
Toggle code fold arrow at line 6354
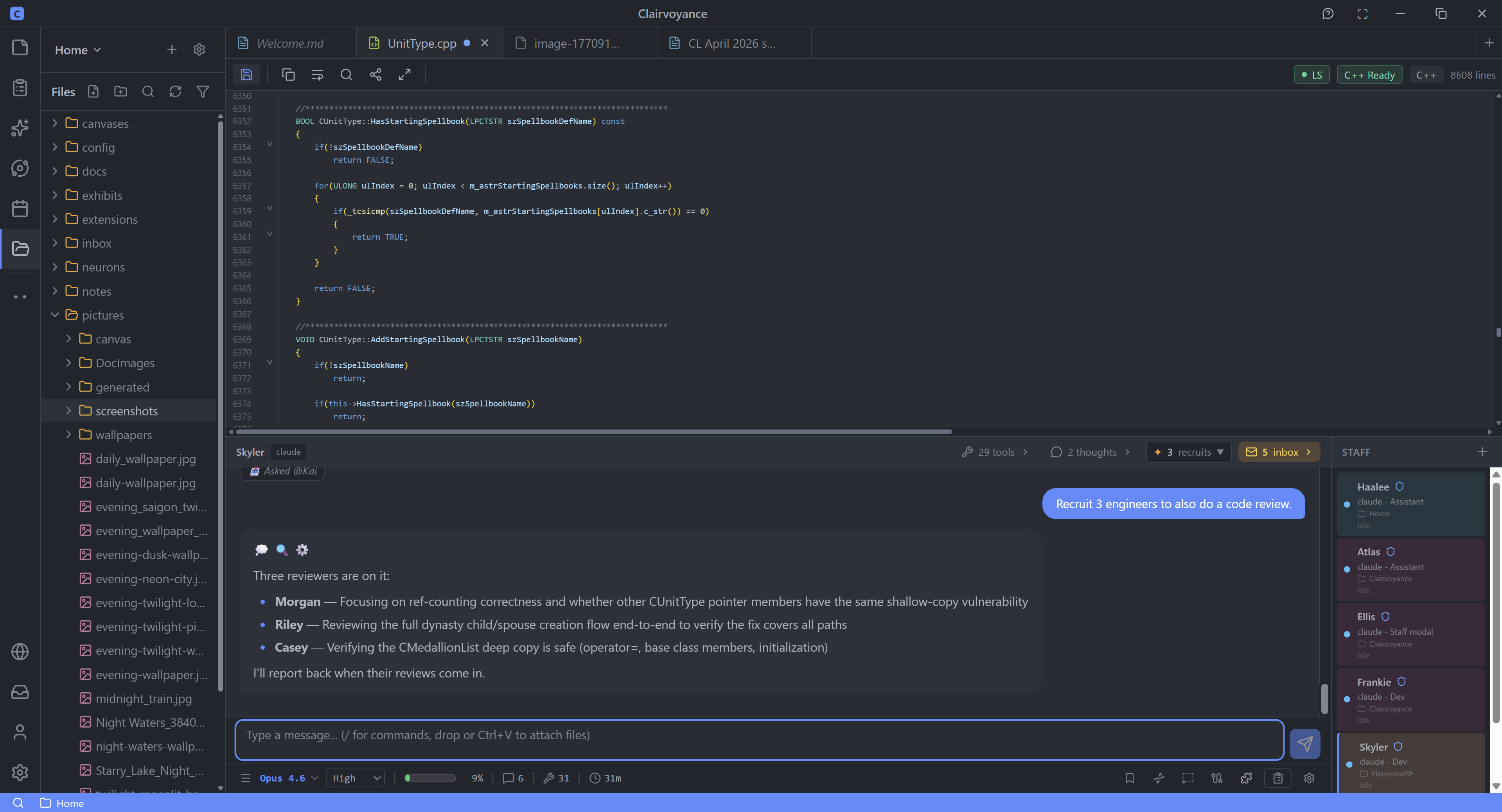269,144
